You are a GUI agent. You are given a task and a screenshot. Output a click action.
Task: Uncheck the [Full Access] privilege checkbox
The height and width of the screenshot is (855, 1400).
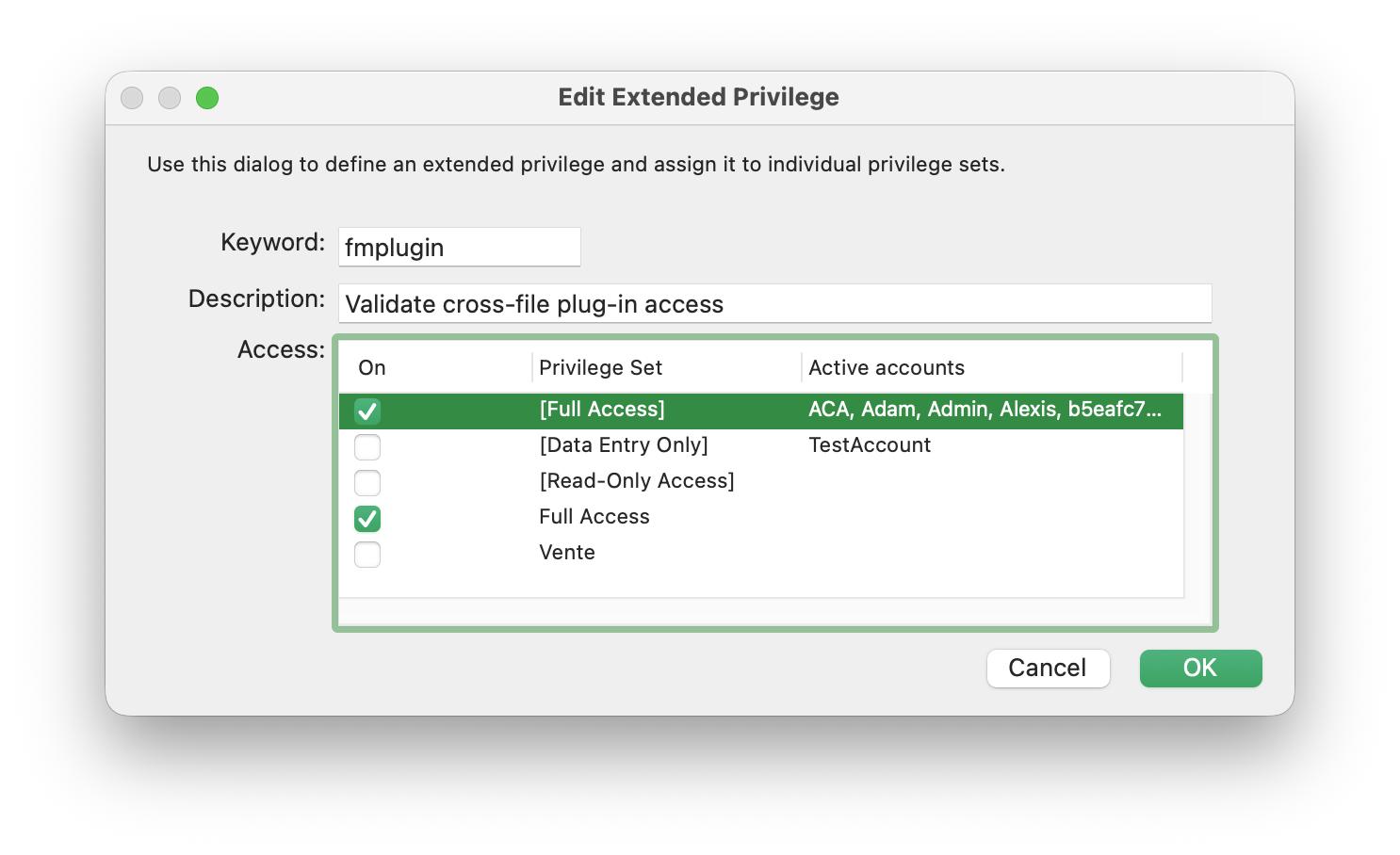pyautogui.click(x=367, y=411)
